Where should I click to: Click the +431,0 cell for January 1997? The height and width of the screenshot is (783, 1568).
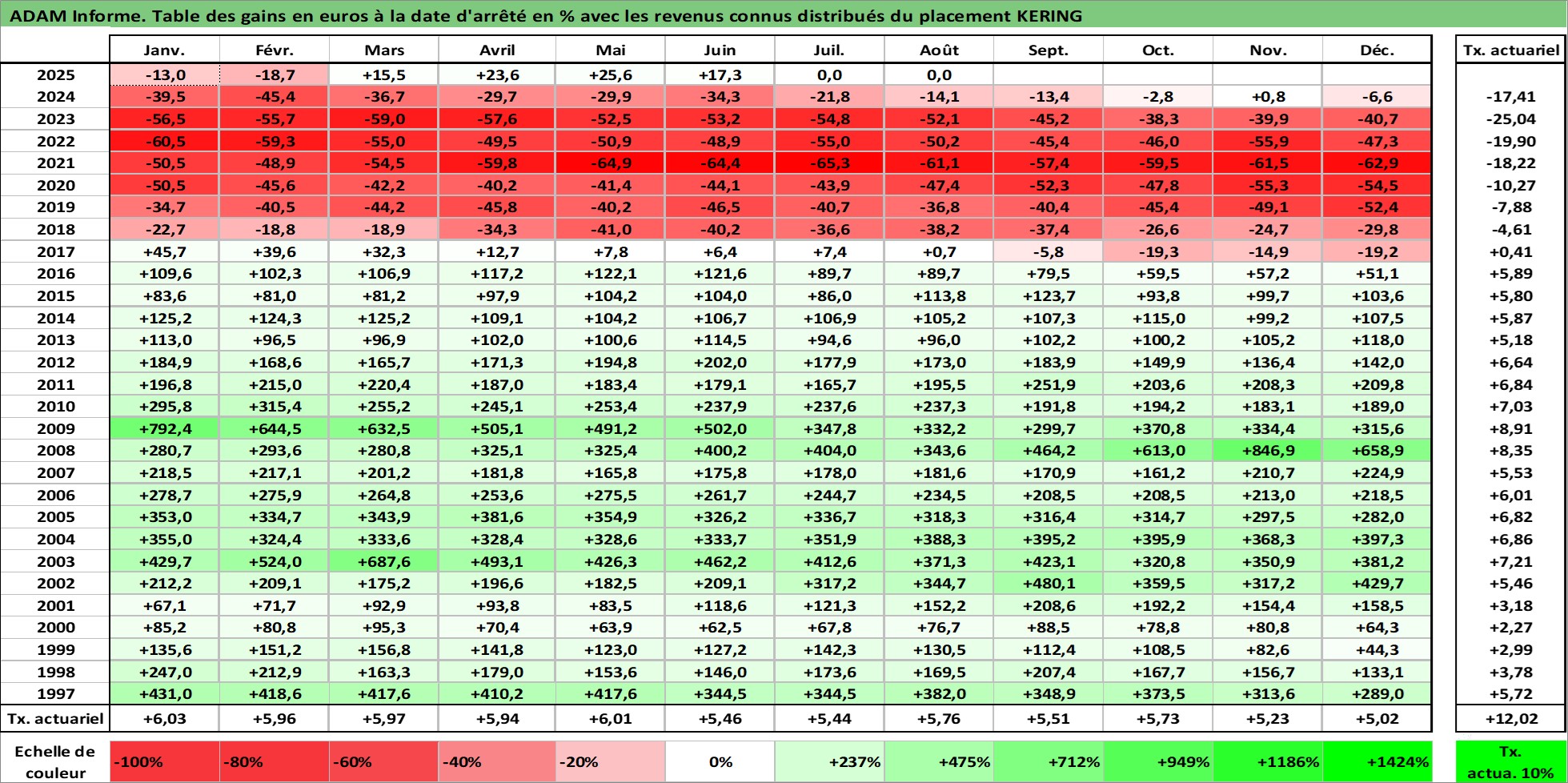[x=164, y=694]
